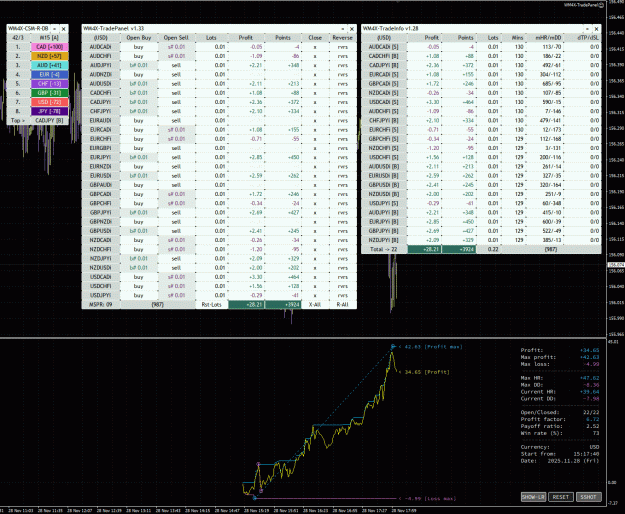The image size is (625, 514).
Task: Minimize the WM4X-TradePanel window
Action: point(342,29)
